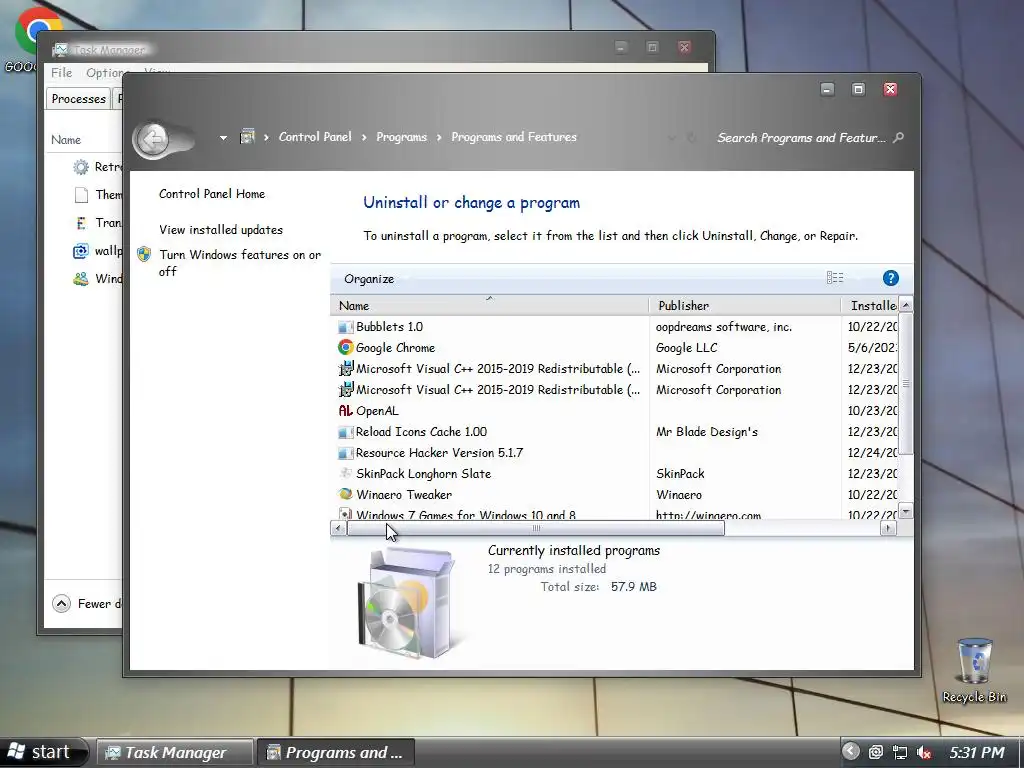Sort by Name column in Task Manager
The image size is (1024, 768).
click(66, 140)
